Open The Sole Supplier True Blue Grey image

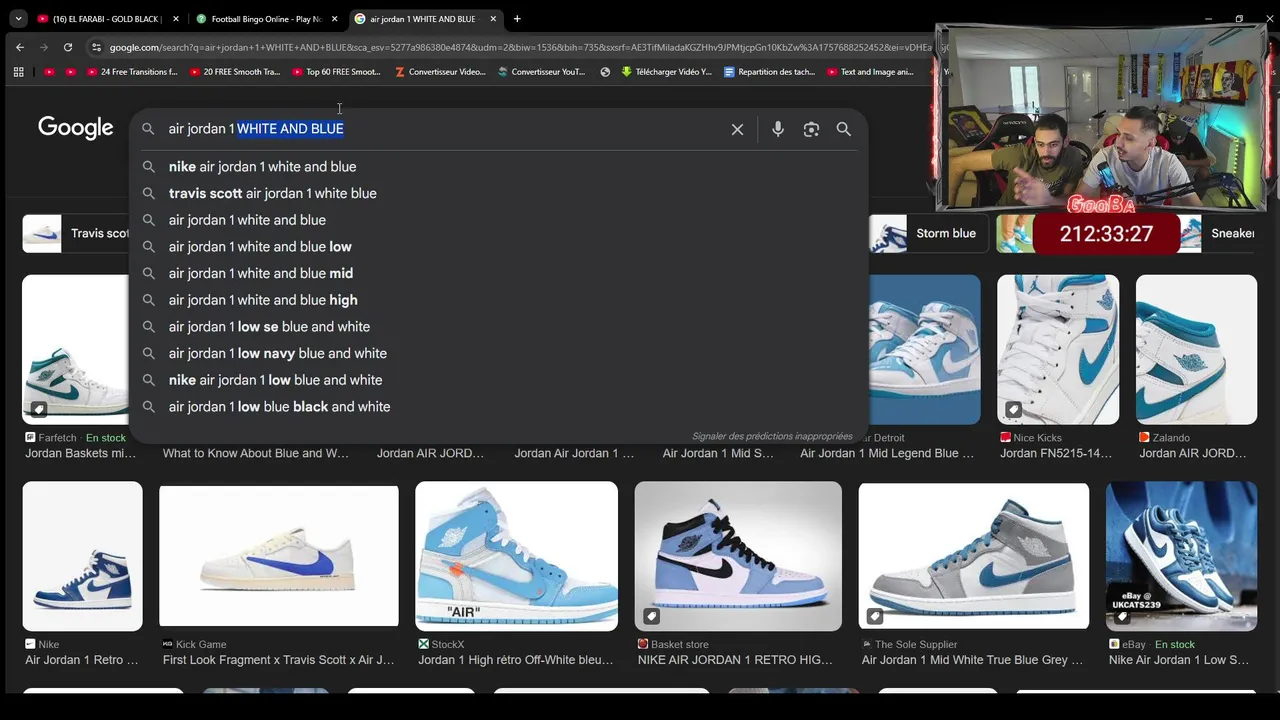tap(973, 556)
